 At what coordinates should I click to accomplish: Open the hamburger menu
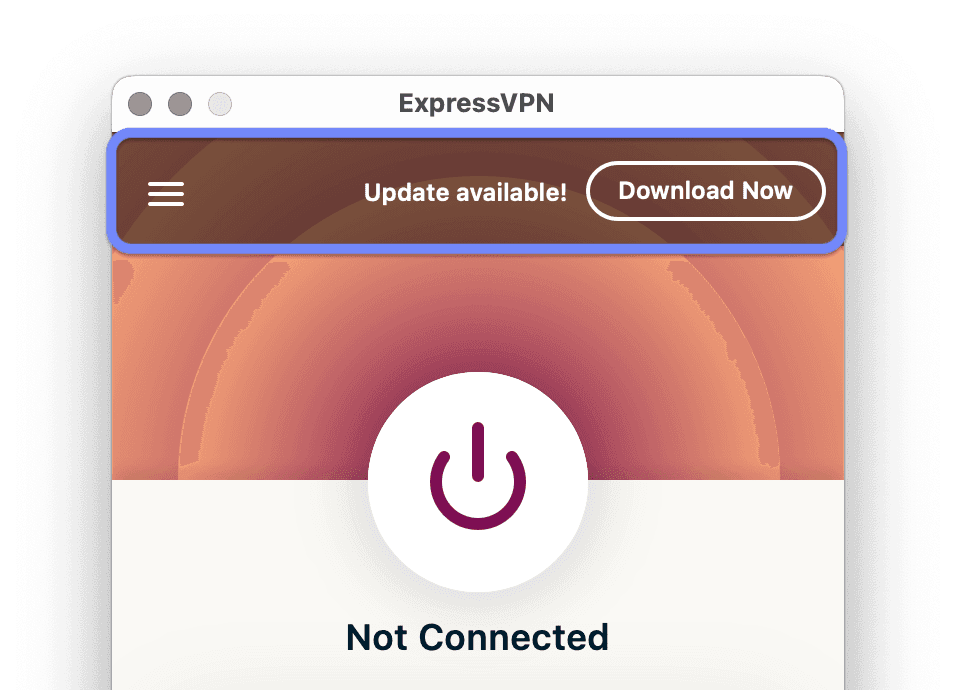pos(166,194)
